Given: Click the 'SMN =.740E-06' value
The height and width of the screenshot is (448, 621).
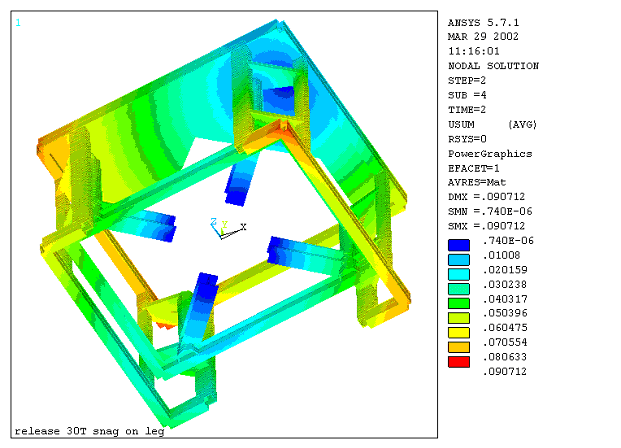Looking at the screenshot, I should click(x=490, y=212).
